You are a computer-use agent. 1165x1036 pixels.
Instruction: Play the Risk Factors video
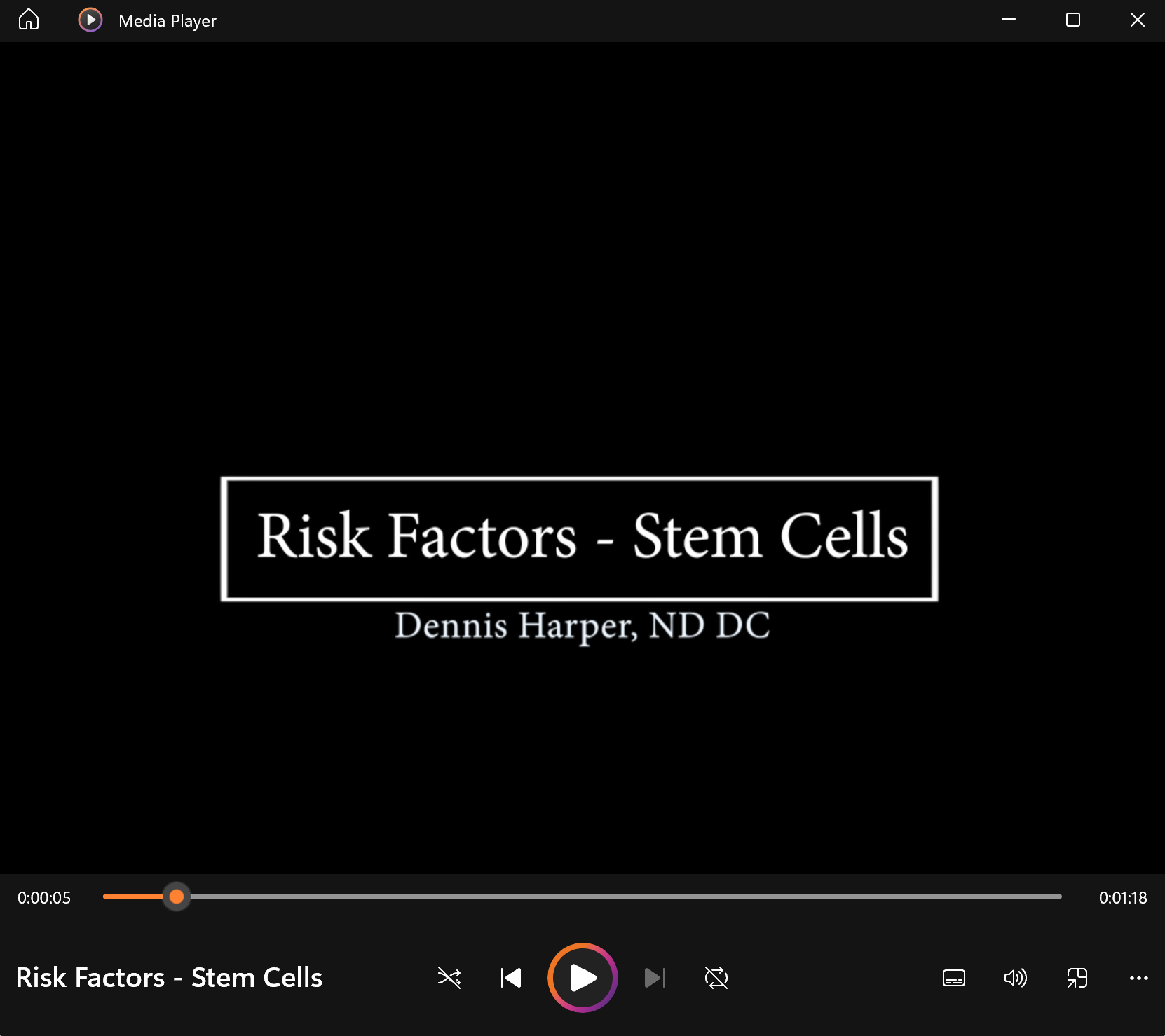(582, 978)
